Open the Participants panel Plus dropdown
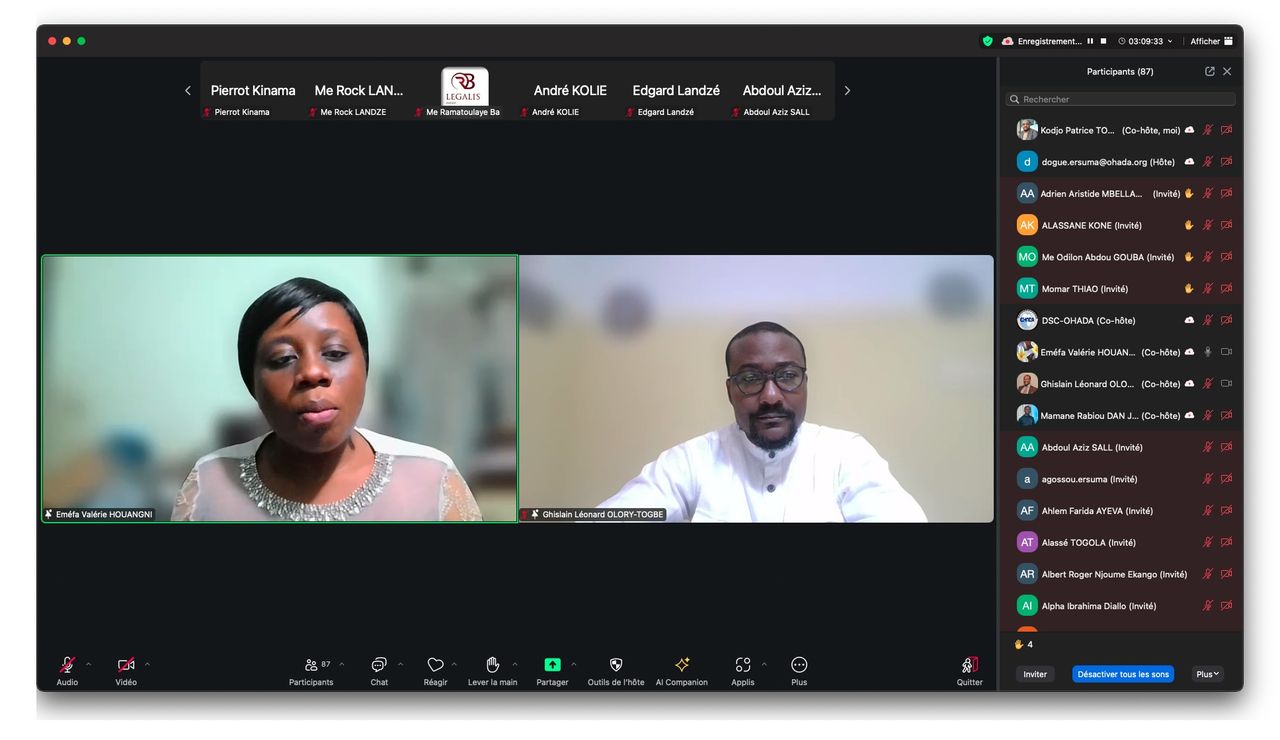 click(x=1208, y=674)
